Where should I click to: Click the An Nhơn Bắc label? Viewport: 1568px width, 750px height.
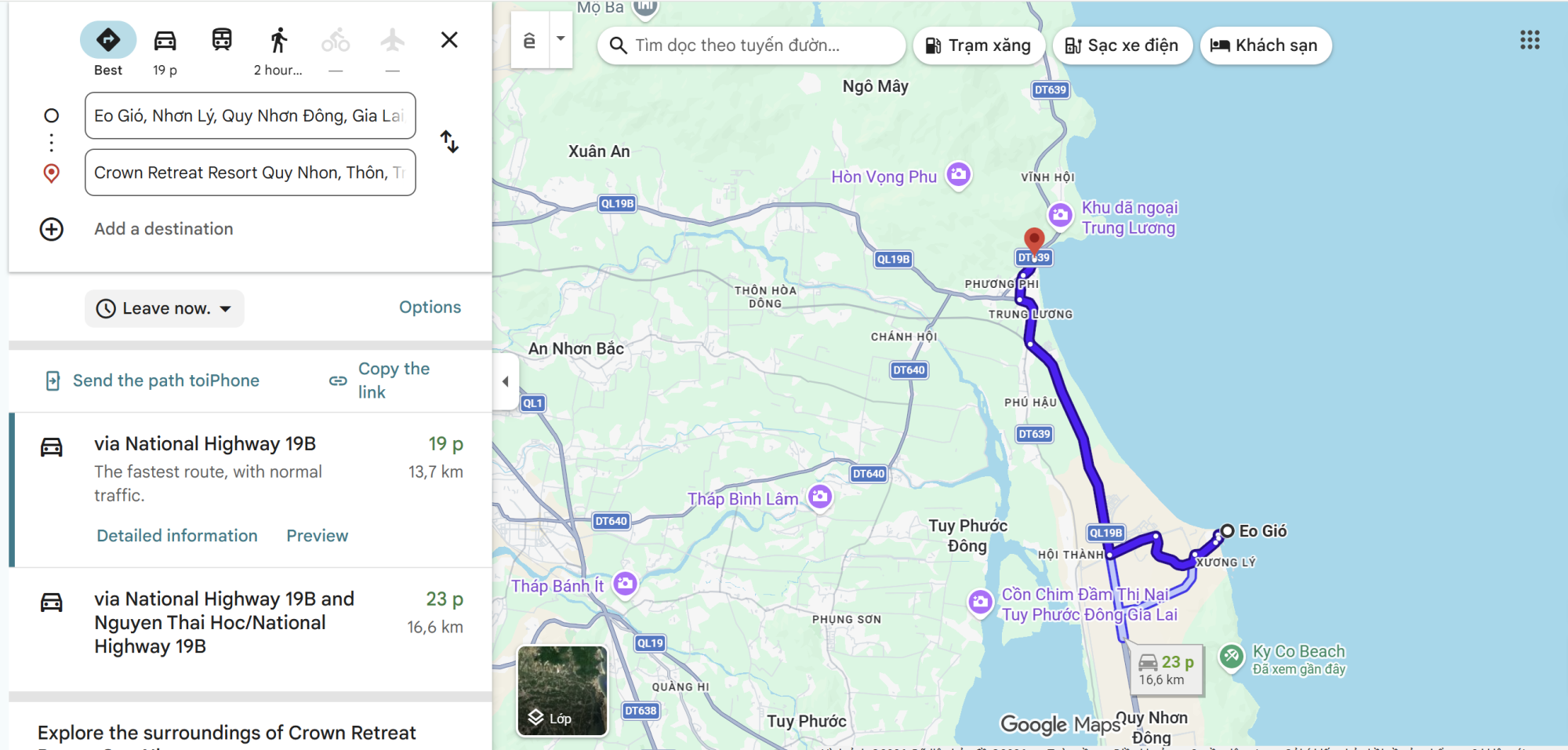576,348
